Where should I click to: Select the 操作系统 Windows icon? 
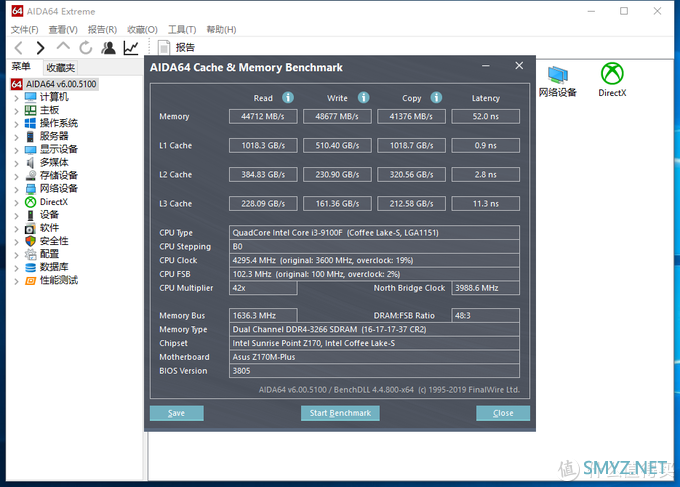click(30, 123)
